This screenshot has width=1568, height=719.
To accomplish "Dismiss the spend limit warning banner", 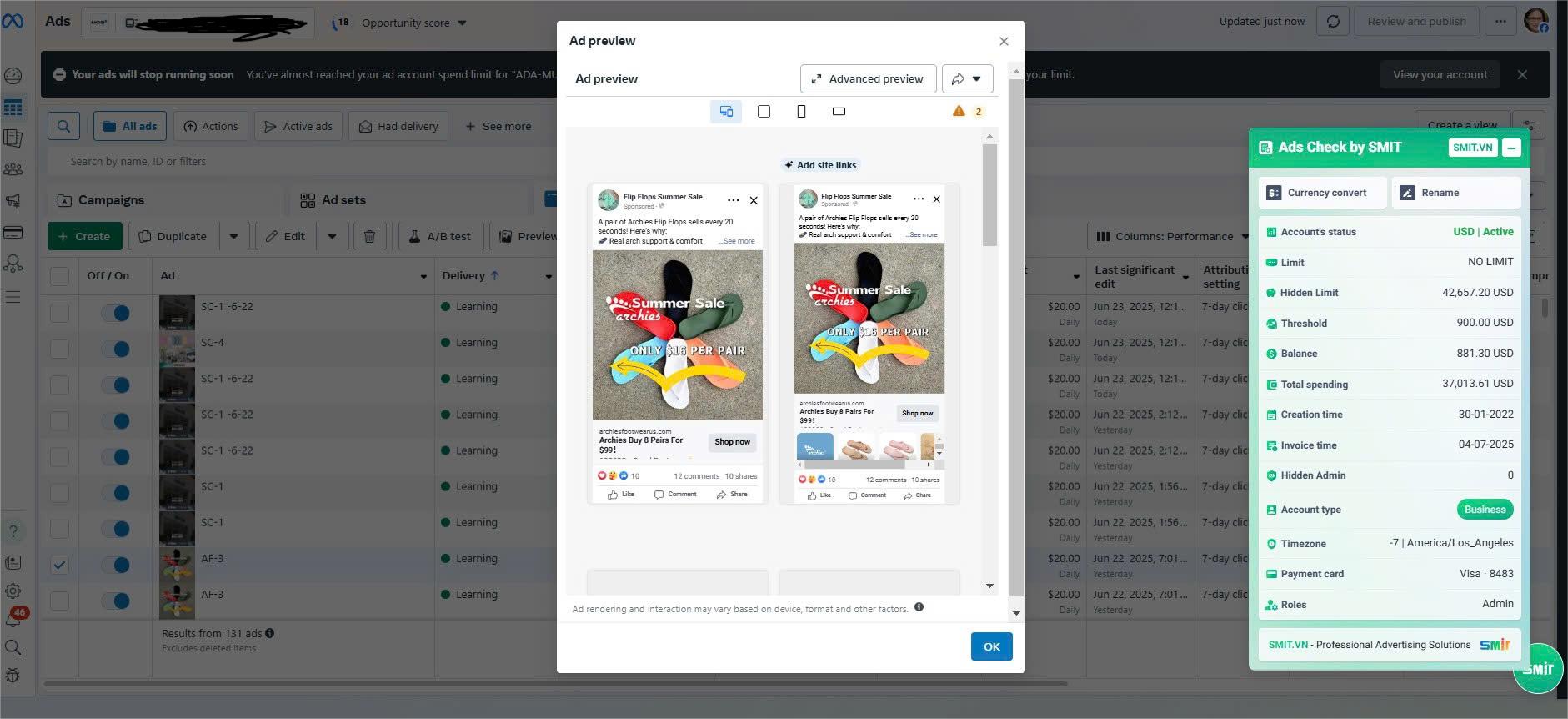I will pyautogui.click(x=1522, y=74).
